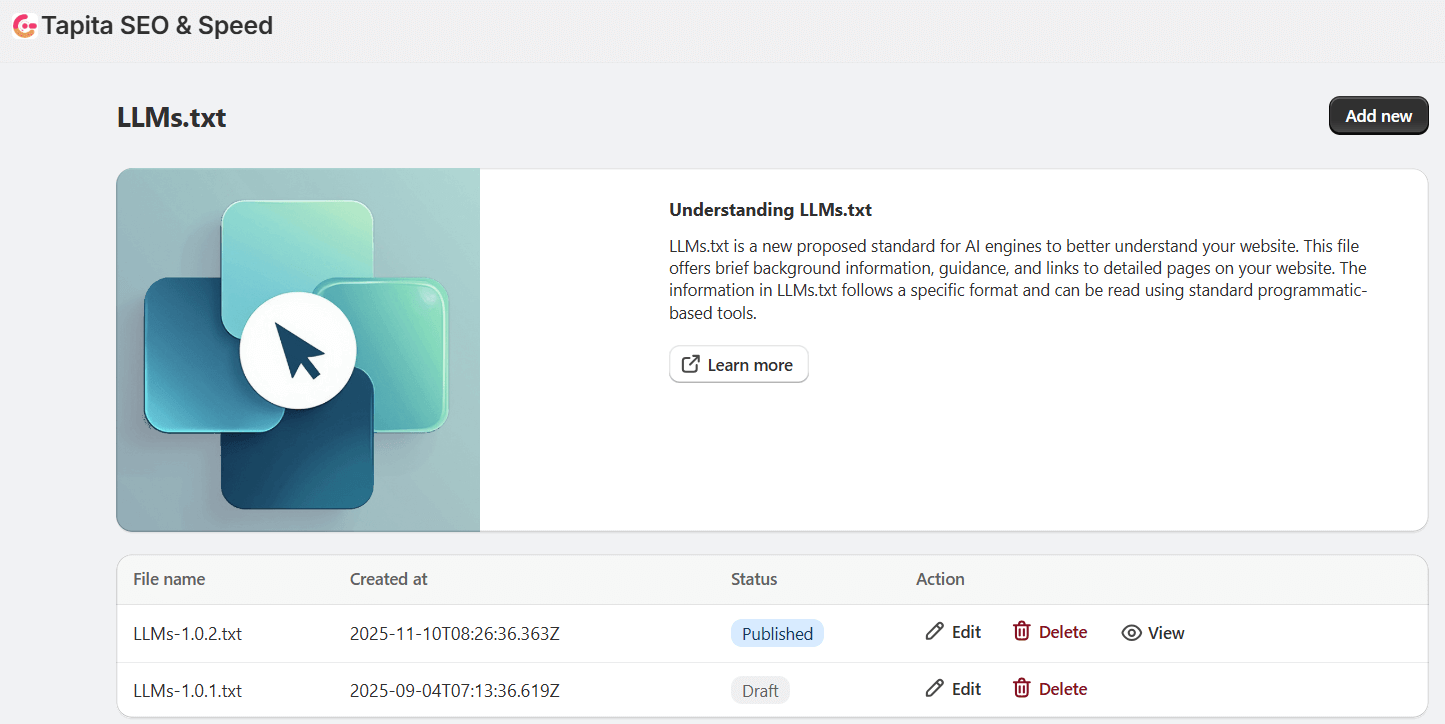The image size is (1445, 724).
Task: Click the pencil icon for LLMs-1.0.1.txt
Action: point(934,688)
